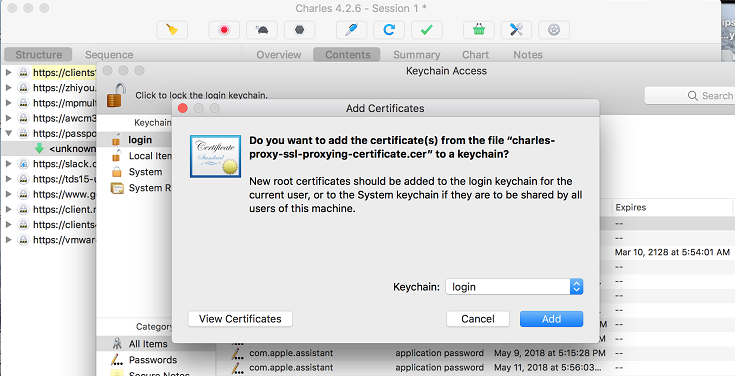Toggle the hexagon breakpoints icon
Screen dimensions: 735x376
(299, 30)
